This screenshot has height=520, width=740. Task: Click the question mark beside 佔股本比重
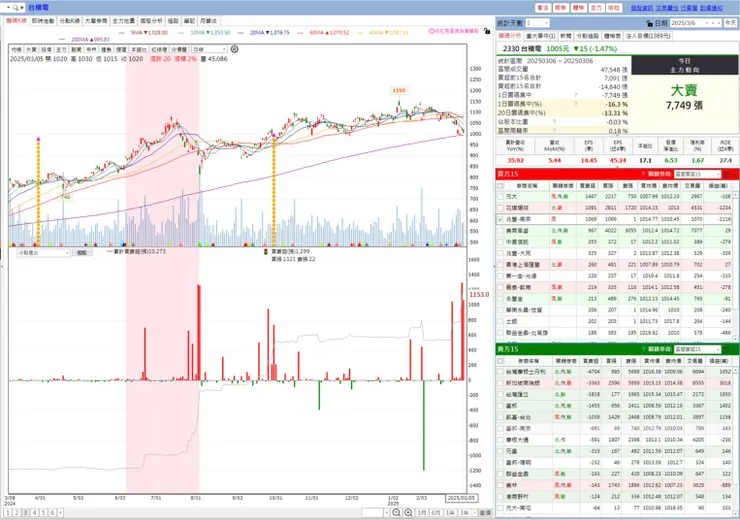click(555, 122)
